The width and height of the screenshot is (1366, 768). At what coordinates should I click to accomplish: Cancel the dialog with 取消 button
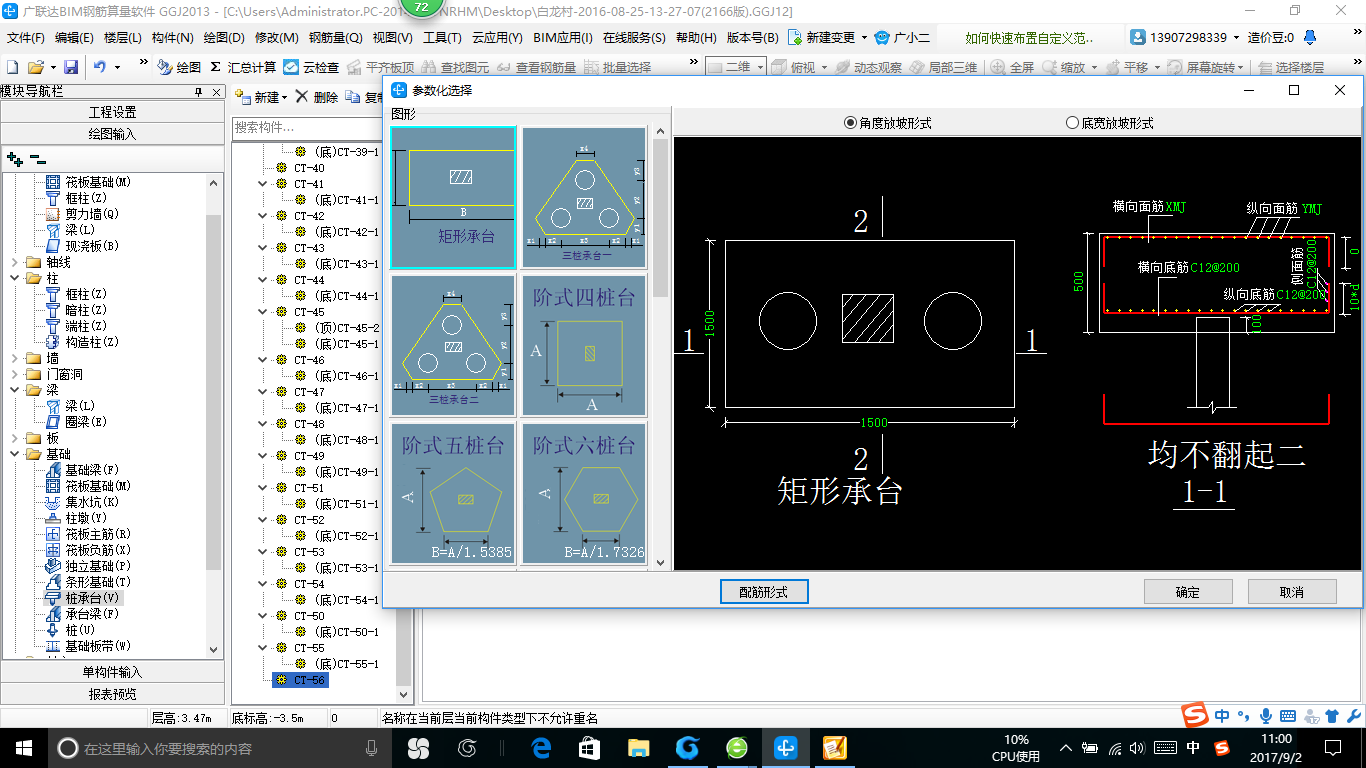point(1292,592)
